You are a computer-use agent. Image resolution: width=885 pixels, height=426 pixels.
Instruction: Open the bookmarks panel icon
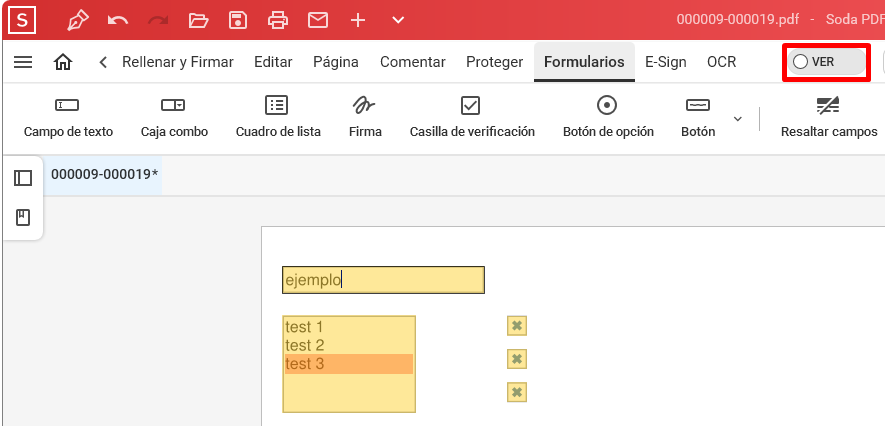[x=23, y=217]
